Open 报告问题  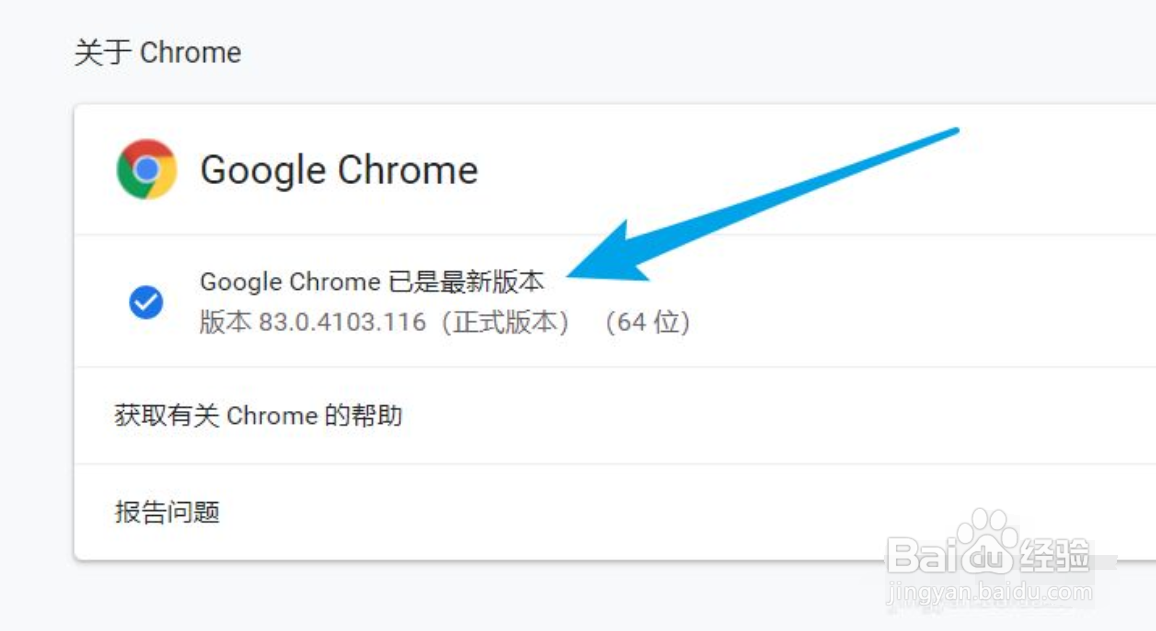point(167,512)
